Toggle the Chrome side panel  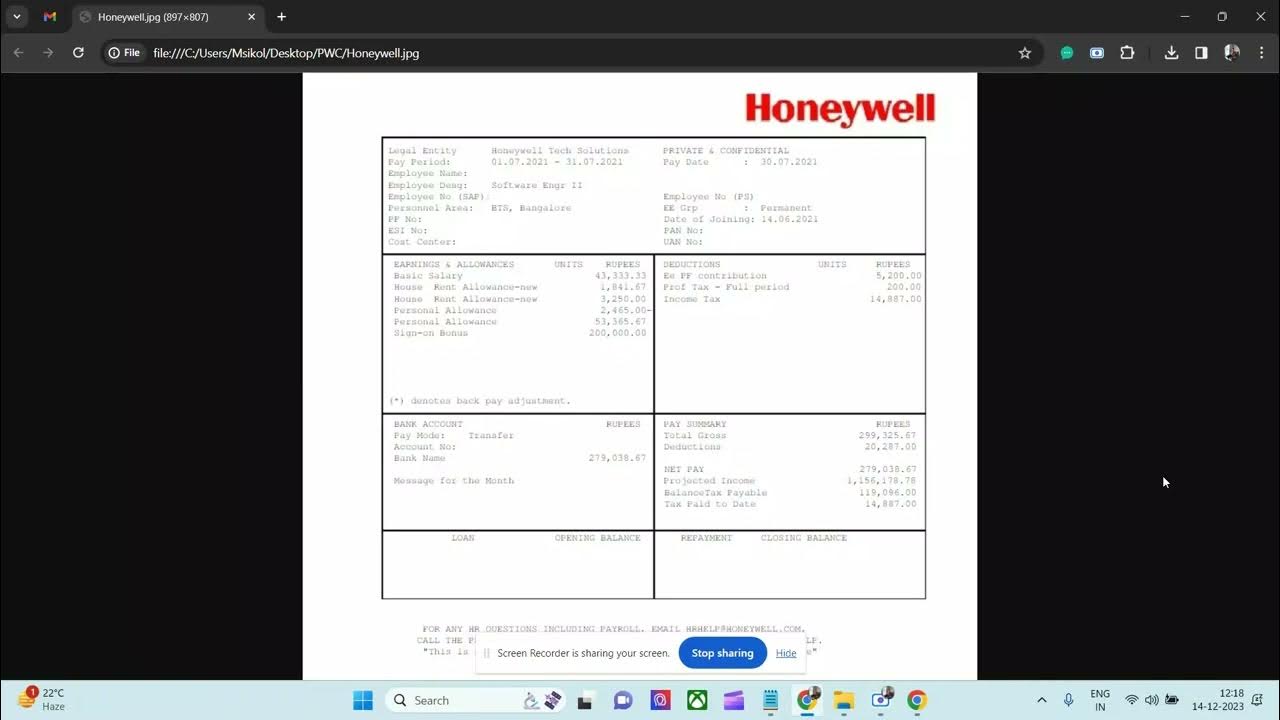pyautogui.click(x=1201, y=53)
